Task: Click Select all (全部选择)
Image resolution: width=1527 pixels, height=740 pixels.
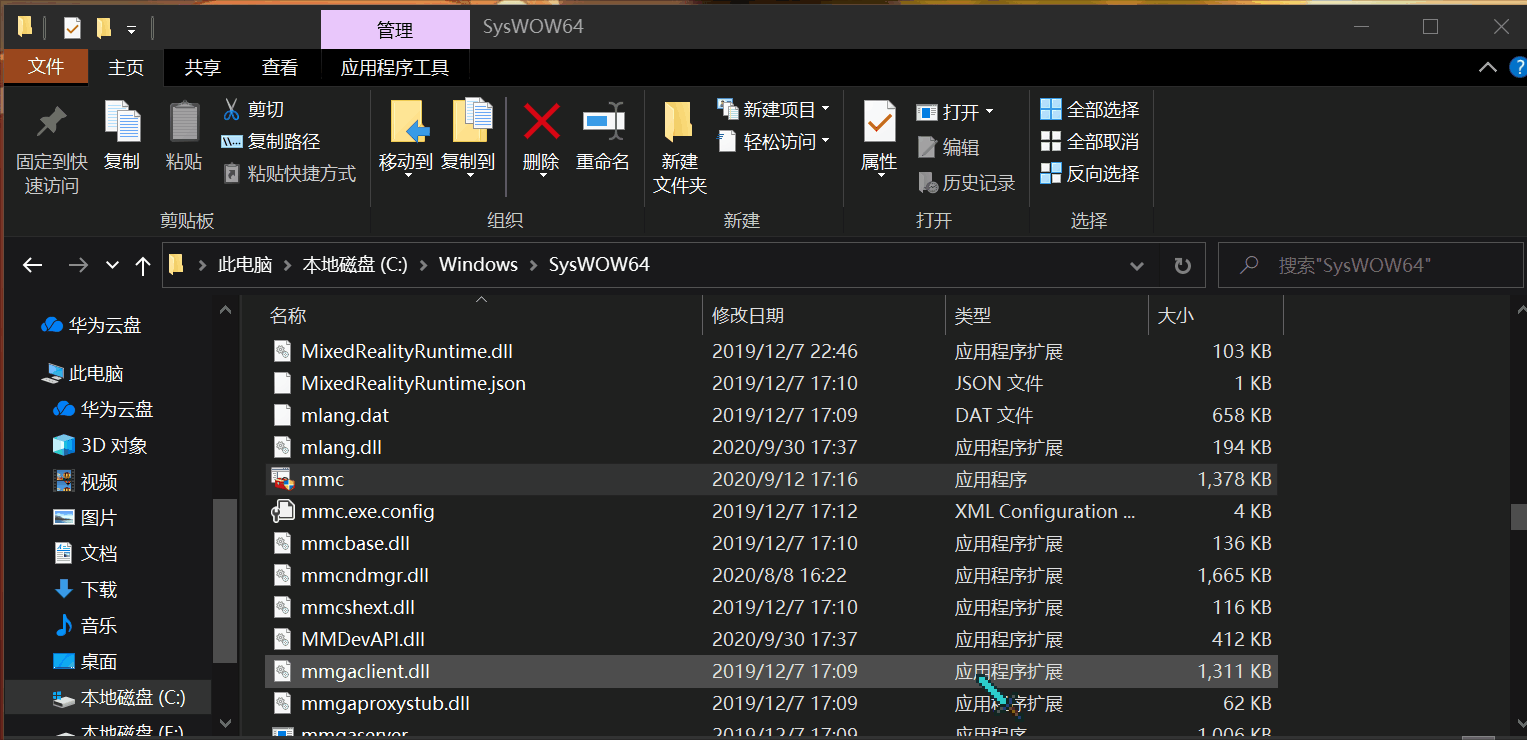Action: 1090,109
